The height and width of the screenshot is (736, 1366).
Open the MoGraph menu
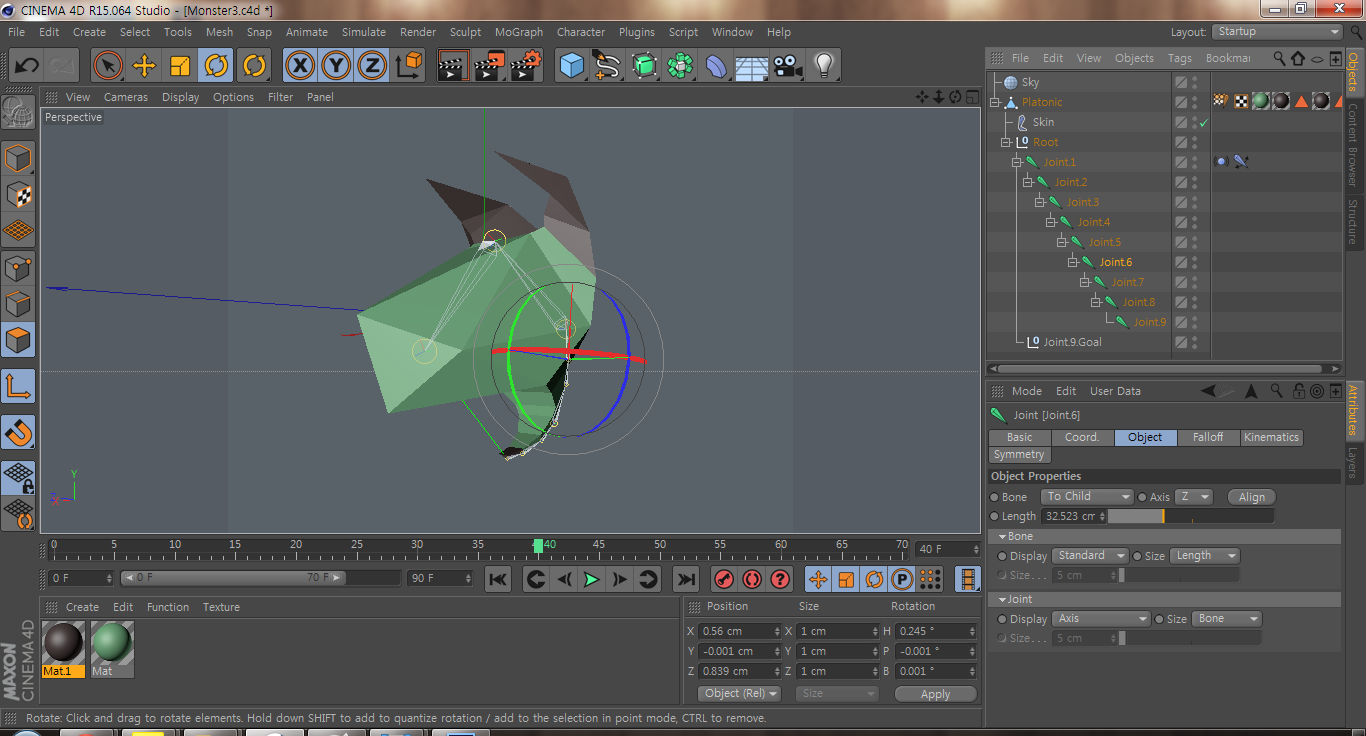coord(519,32)
